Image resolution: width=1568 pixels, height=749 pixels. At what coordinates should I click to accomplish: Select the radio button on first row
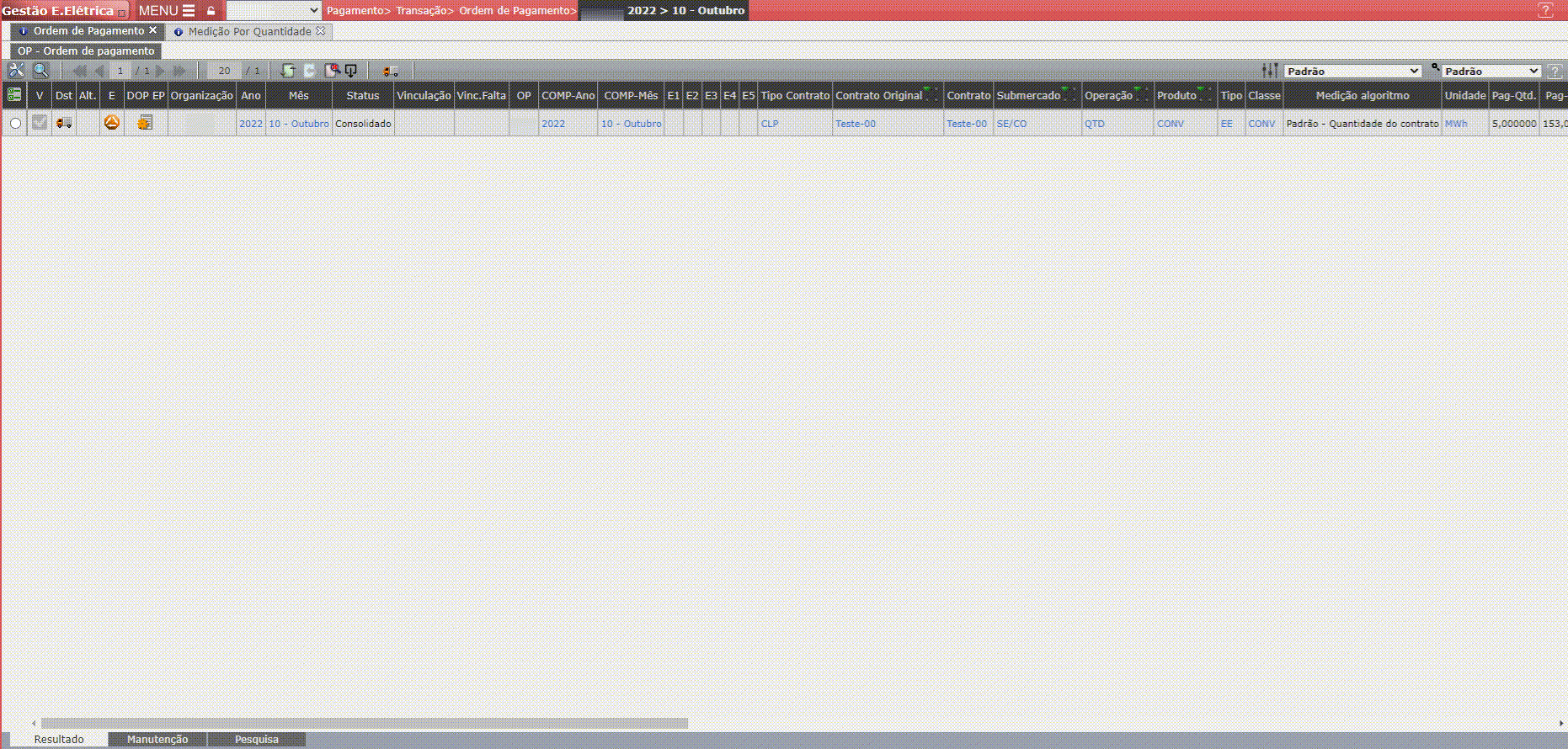[x=15, y=124]
